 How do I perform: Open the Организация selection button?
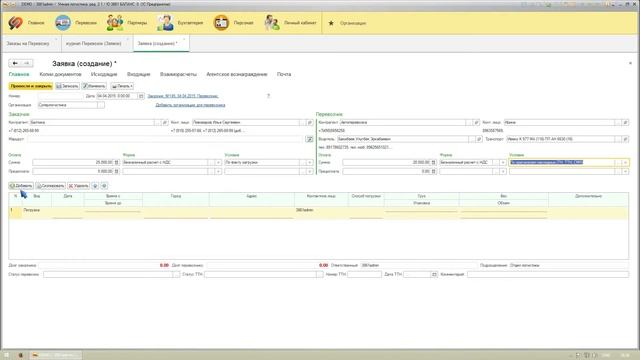click(101, 105)
